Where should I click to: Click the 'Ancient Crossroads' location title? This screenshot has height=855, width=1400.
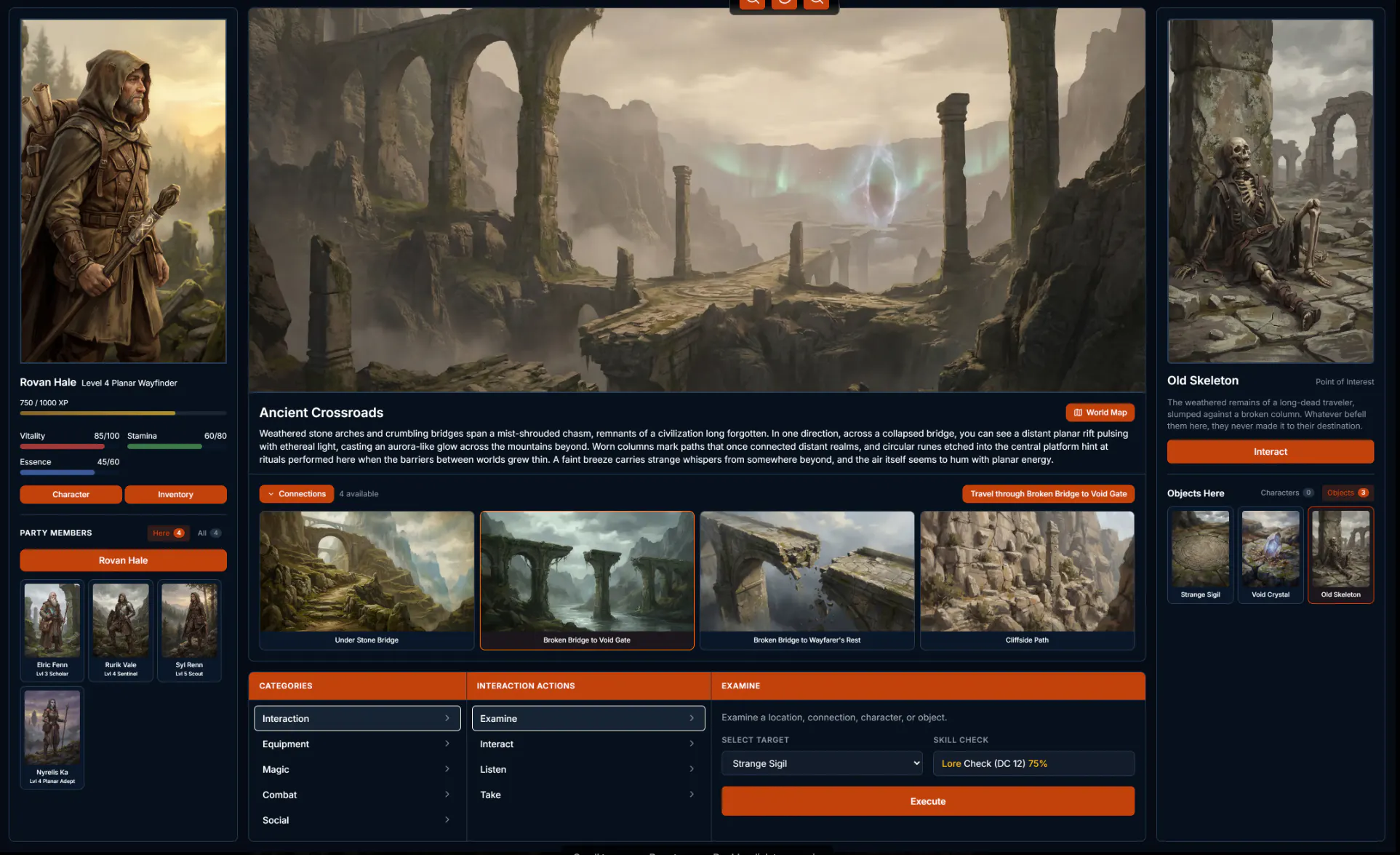(321, 413)
